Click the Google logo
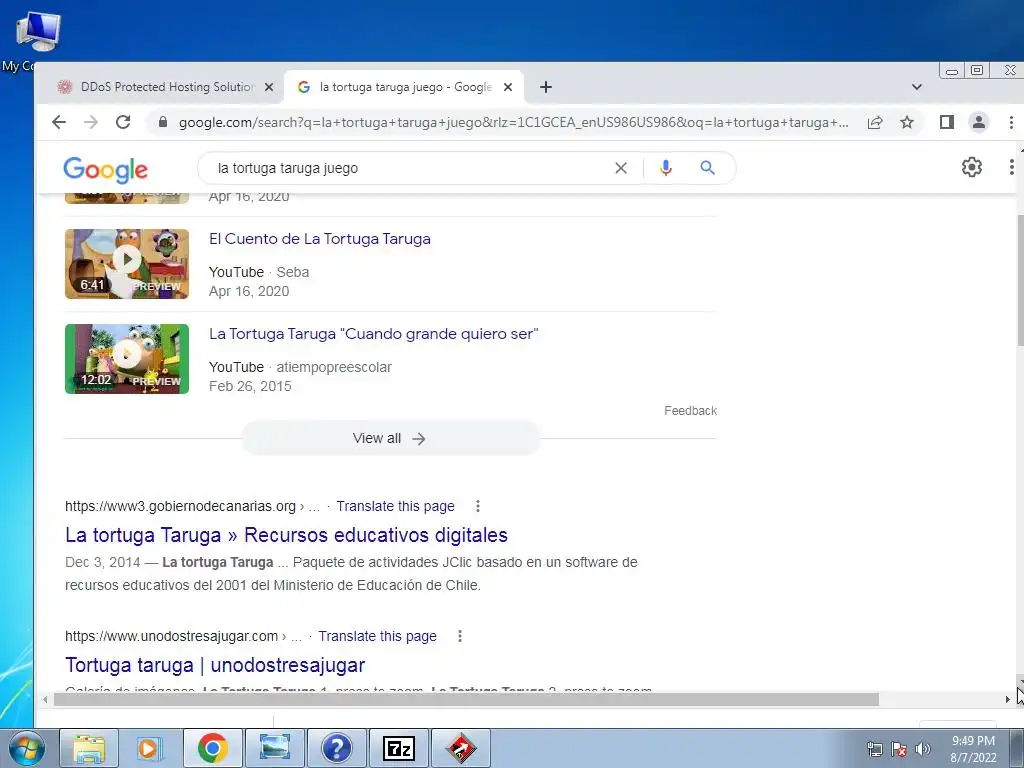The height and width of the screenshot is (768, 1024). (106, 170)
